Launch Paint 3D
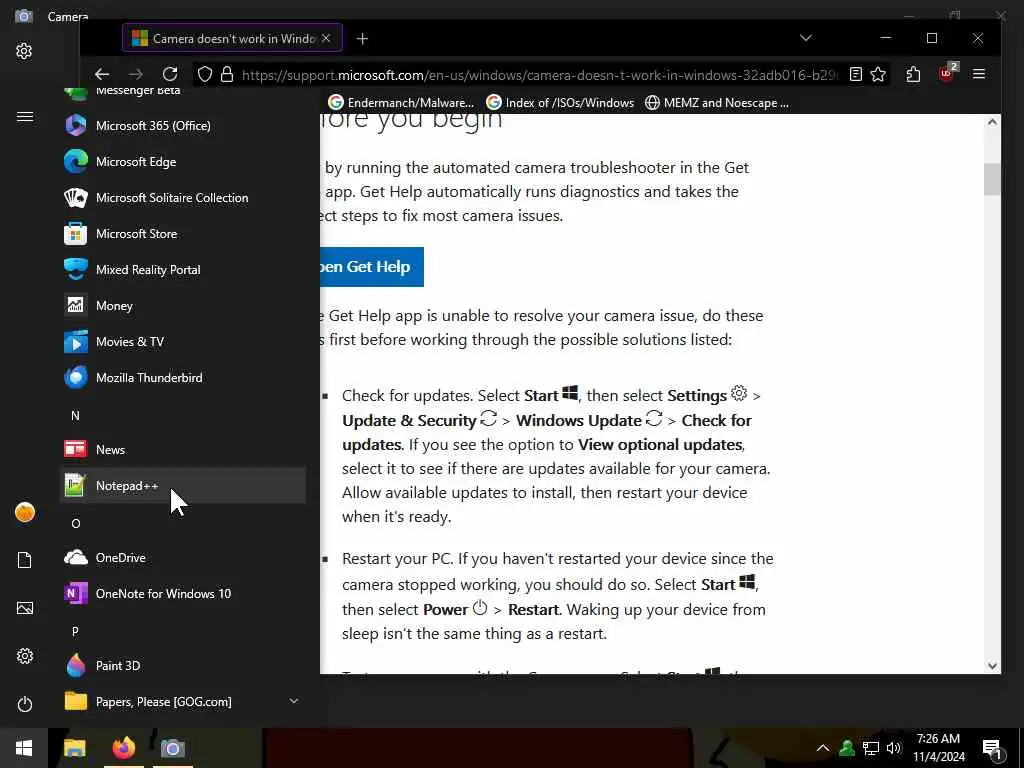1024x768 pixels. point(183,665)
